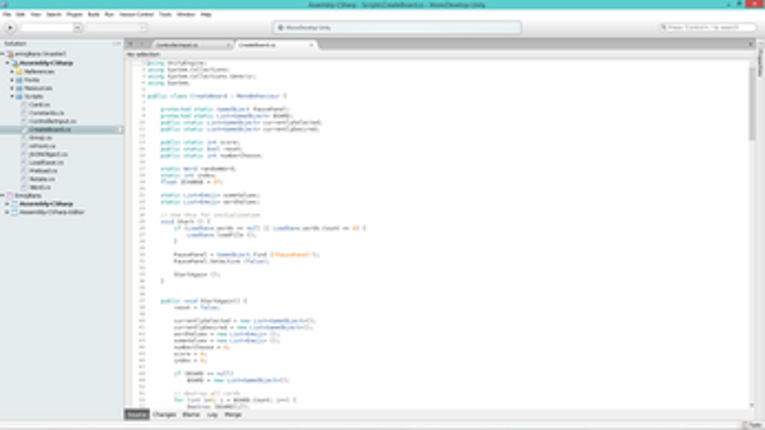Click the Assembly-CSharp-Editor project icon
Screen dimensions: 765x430
click(15, 212)
